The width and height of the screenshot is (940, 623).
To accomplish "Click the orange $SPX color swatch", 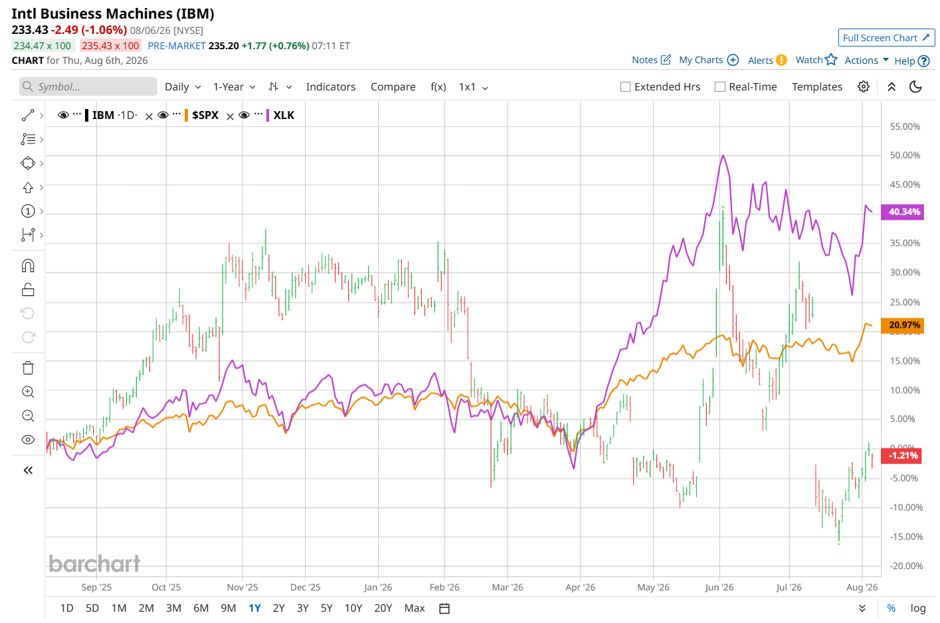I will click(x=186, y=115).
